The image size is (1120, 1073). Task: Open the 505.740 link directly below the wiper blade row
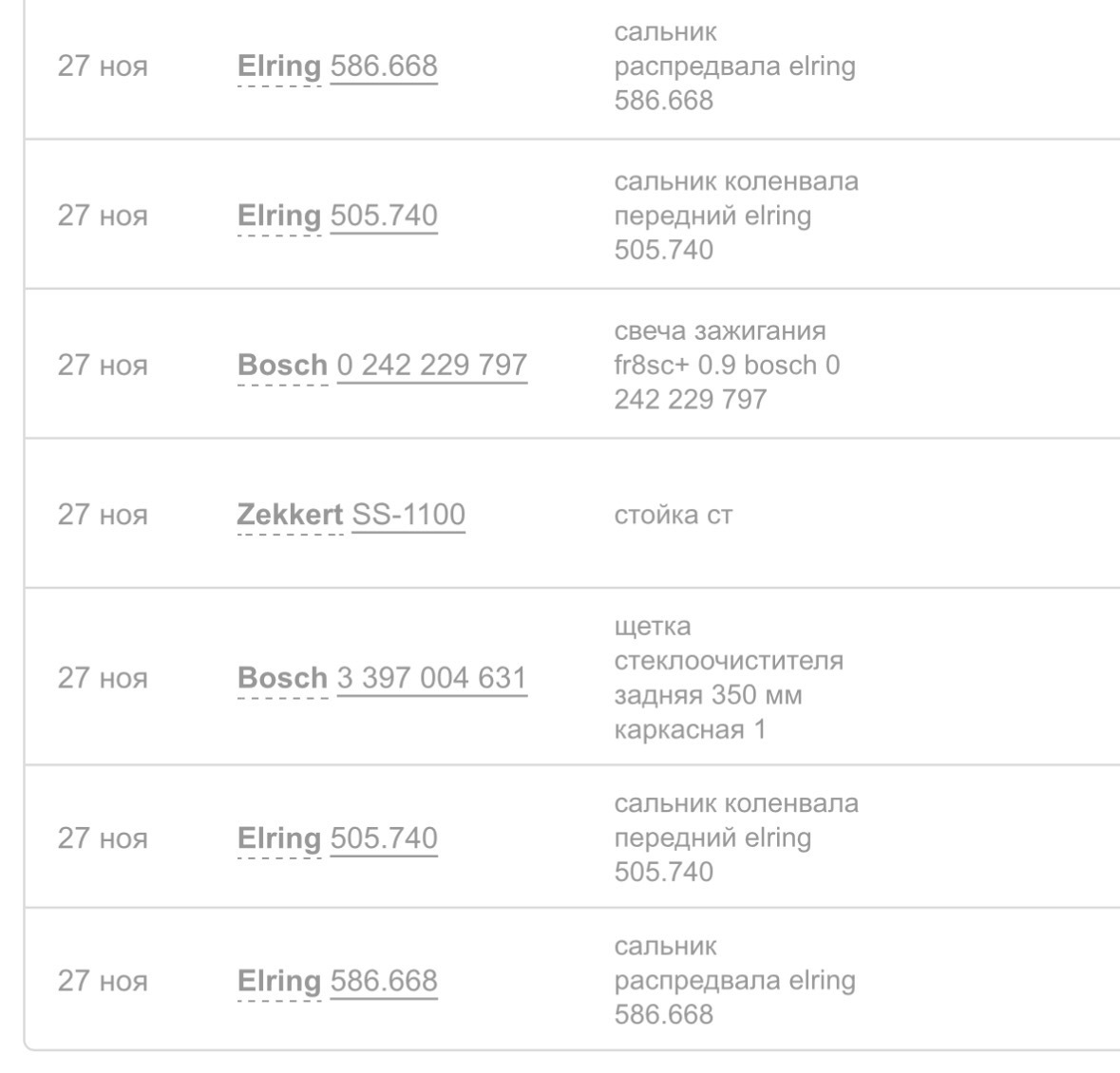click(x=384, y=838)
